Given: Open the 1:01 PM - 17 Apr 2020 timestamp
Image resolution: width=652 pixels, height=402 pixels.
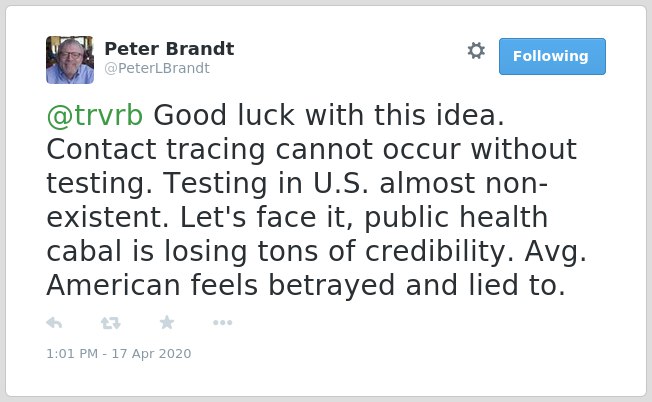Looking at the screenshot, I should click(119, 354).
